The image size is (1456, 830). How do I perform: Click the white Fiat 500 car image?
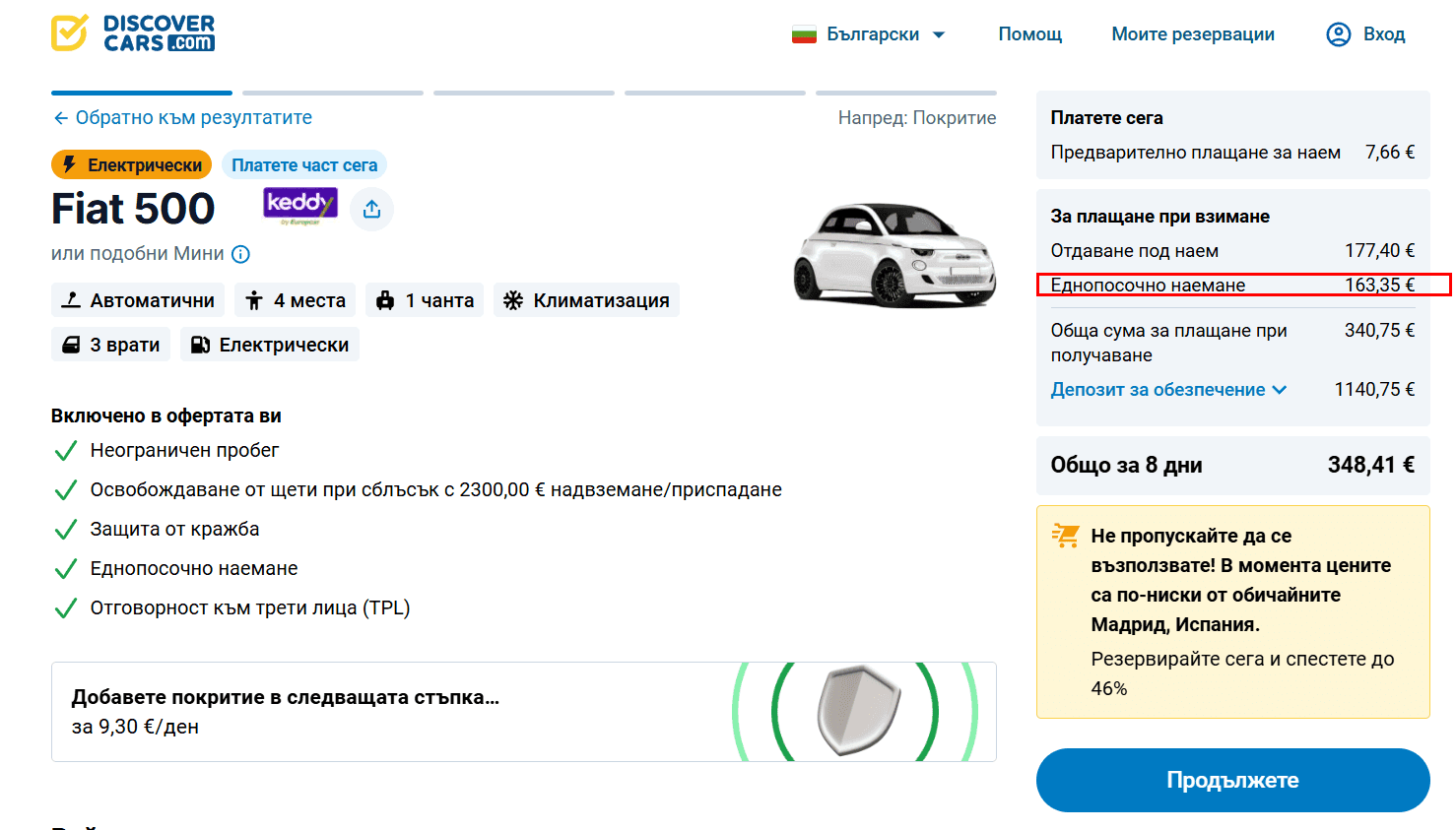tap(894, 254)
